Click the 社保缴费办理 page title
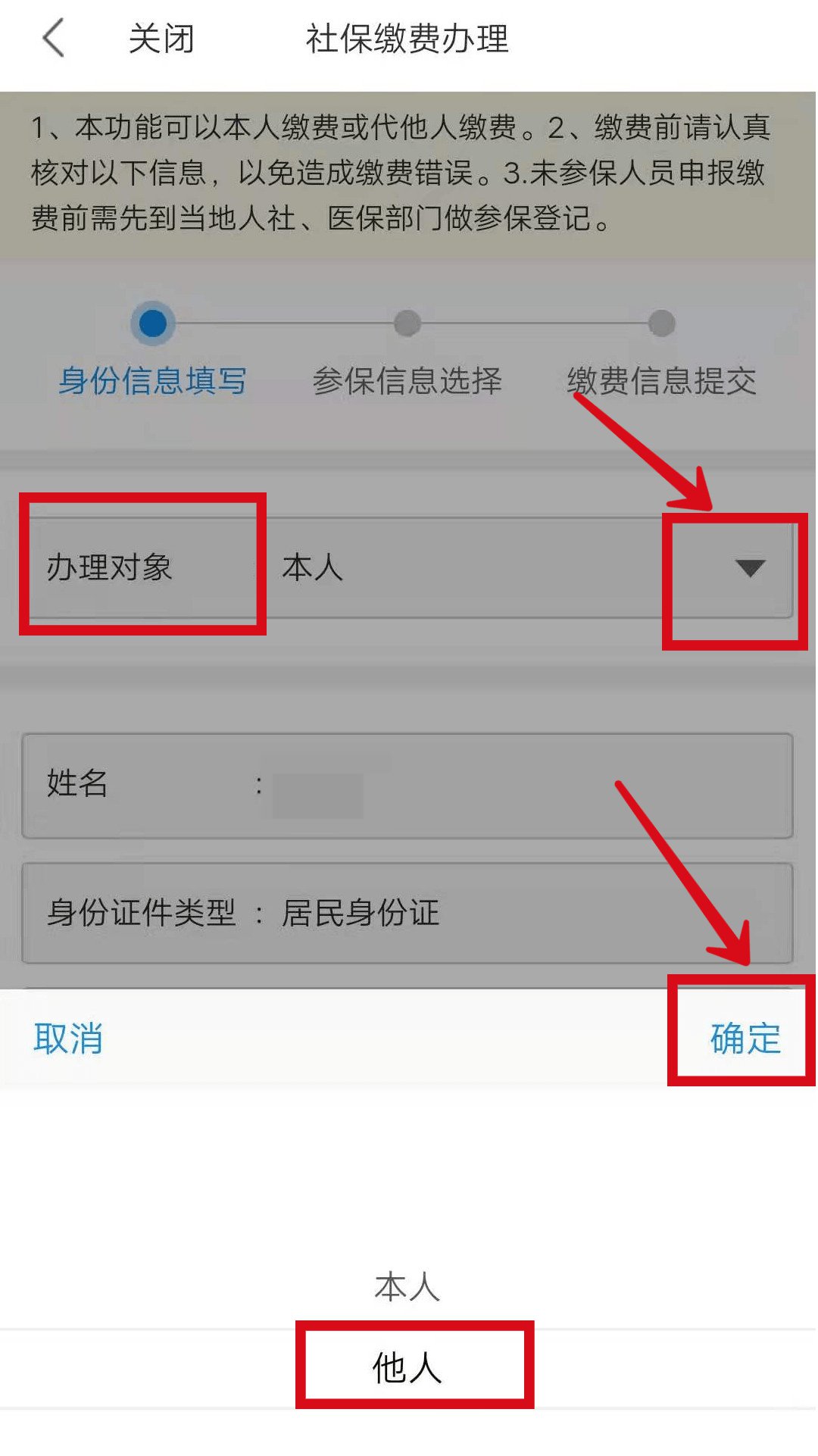The image size is (818, 1456). (407, 39)
